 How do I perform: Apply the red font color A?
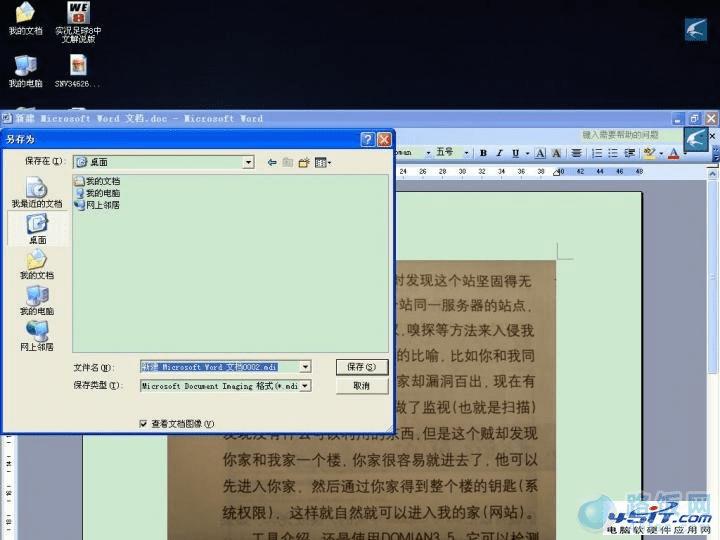click(673, 153)
